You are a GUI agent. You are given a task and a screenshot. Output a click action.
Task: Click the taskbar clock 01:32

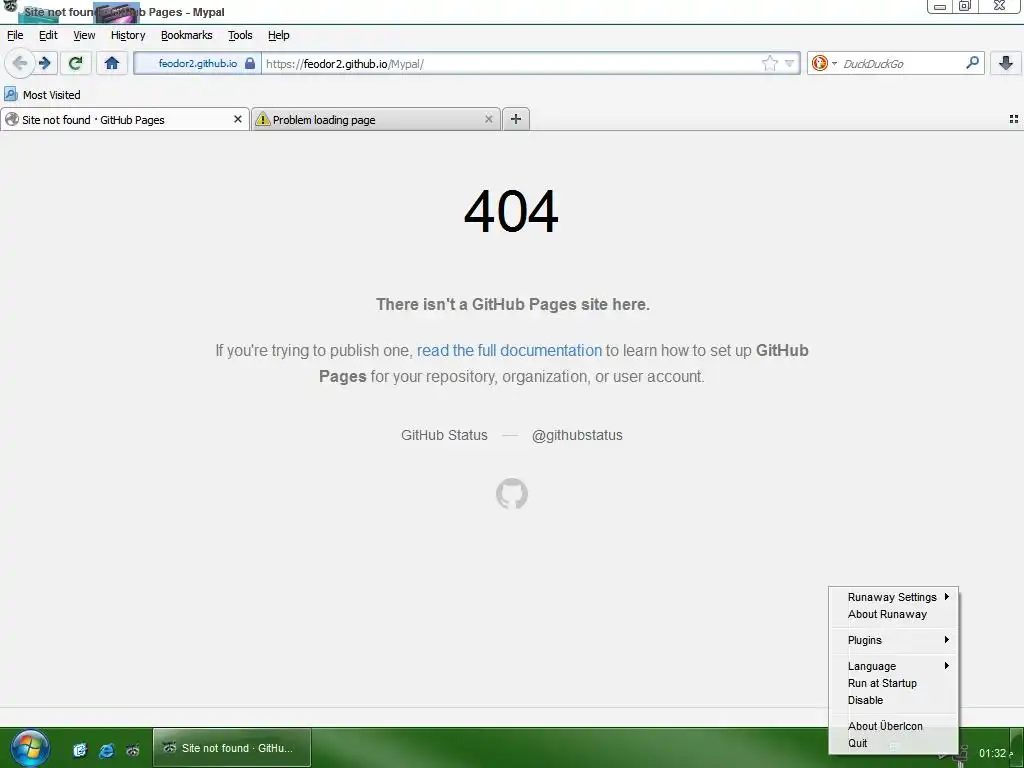(x=992, y=753)
